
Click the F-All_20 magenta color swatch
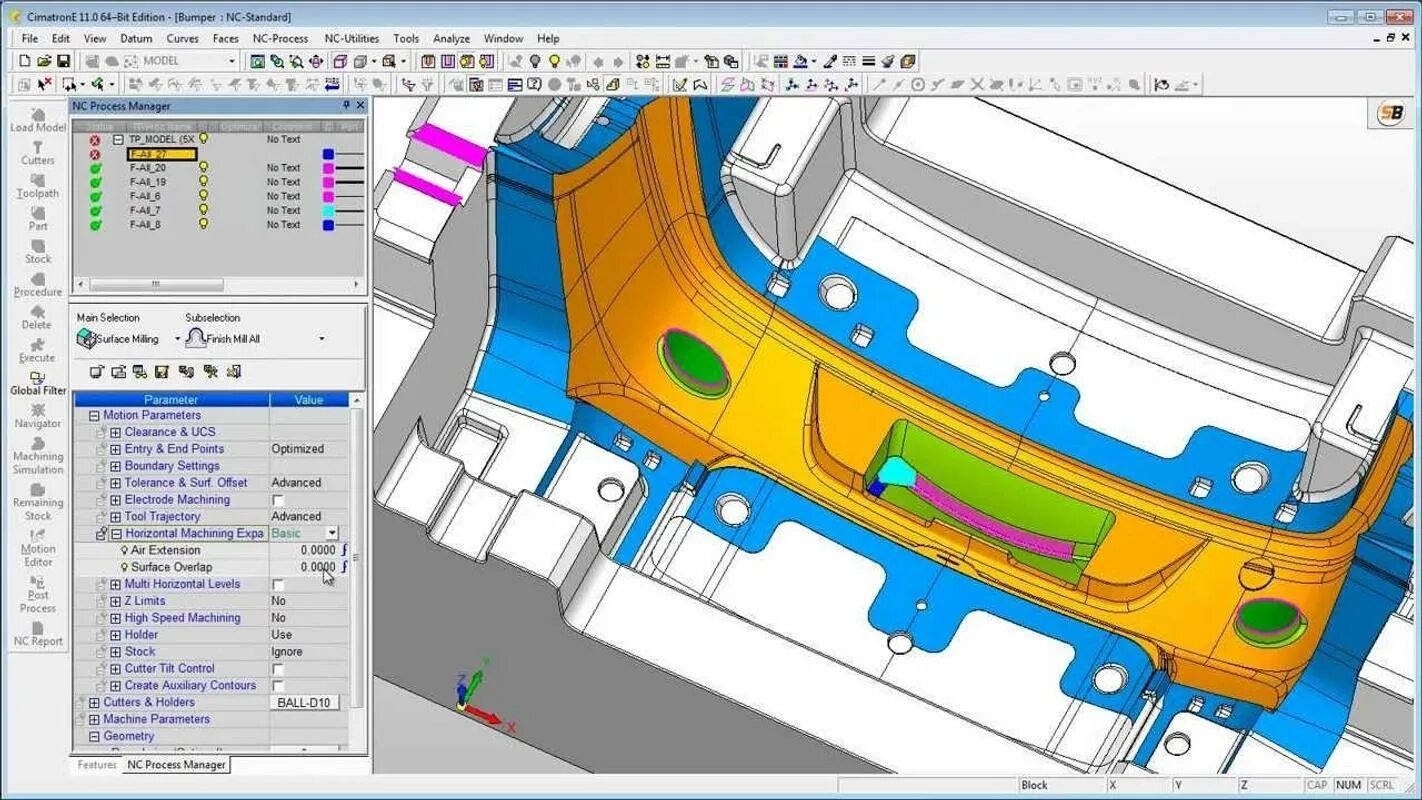pyautogui.click(x=328, y=168)
